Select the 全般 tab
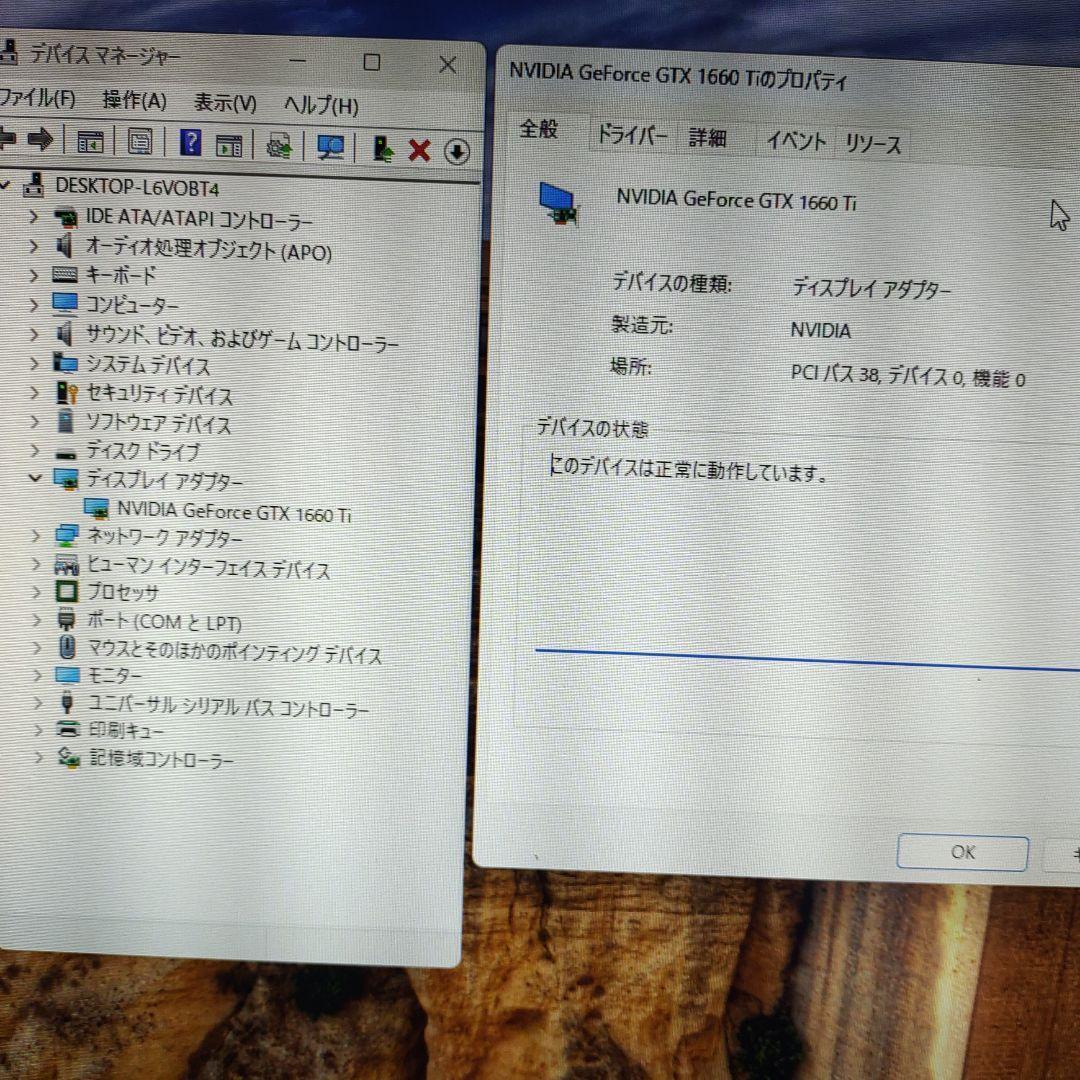 539,129
